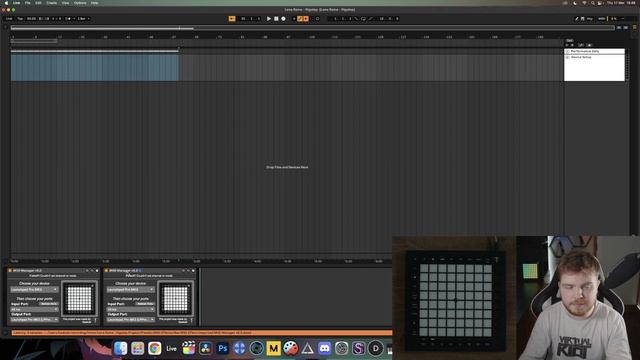Open Final Cut Pro from the Dock

(189, 348)
